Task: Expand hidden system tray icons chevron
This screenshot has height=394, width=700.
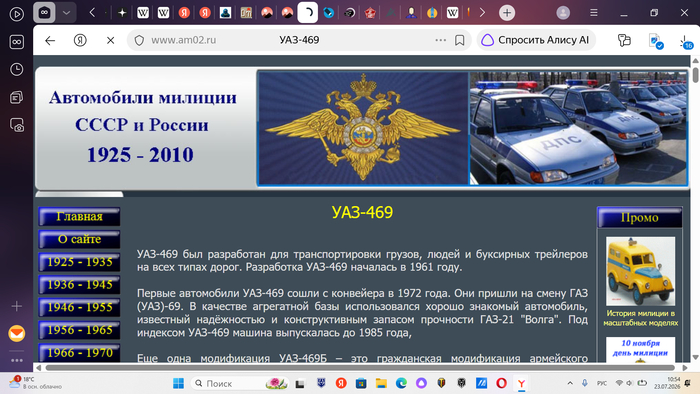Action: click(570, 383)
